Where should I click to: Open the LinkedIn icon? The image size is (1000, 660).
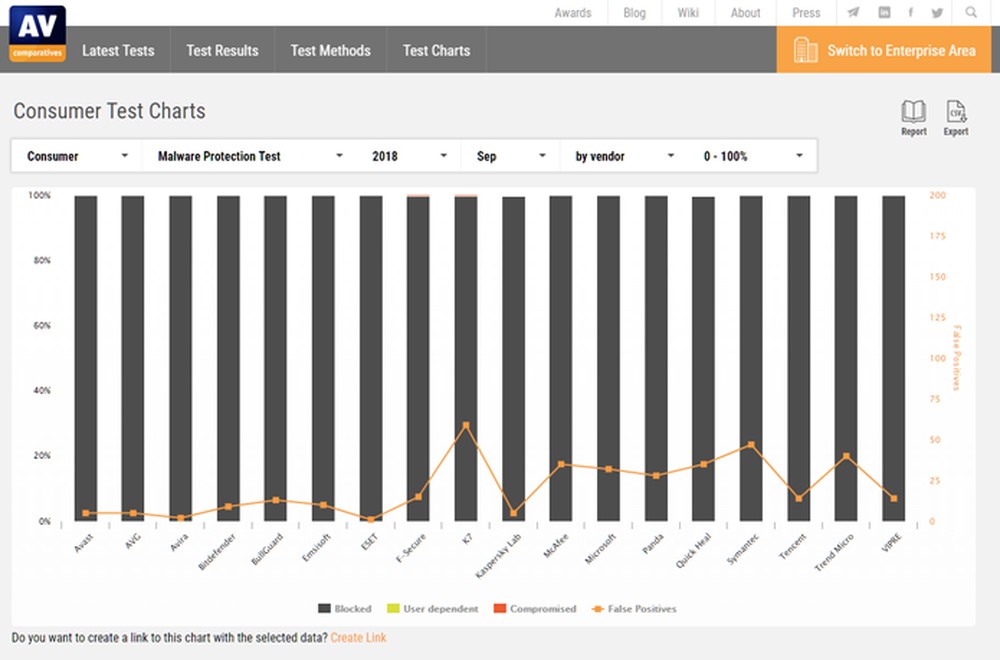pyautogui.click(x=884, y=13)
